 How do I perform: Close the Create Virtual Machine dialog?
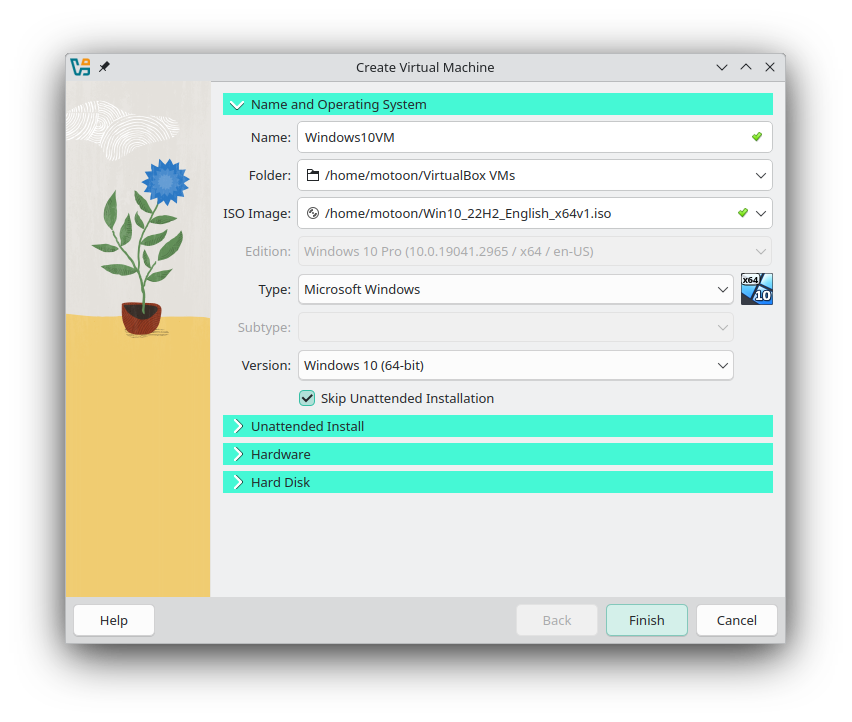pos(770,67)
